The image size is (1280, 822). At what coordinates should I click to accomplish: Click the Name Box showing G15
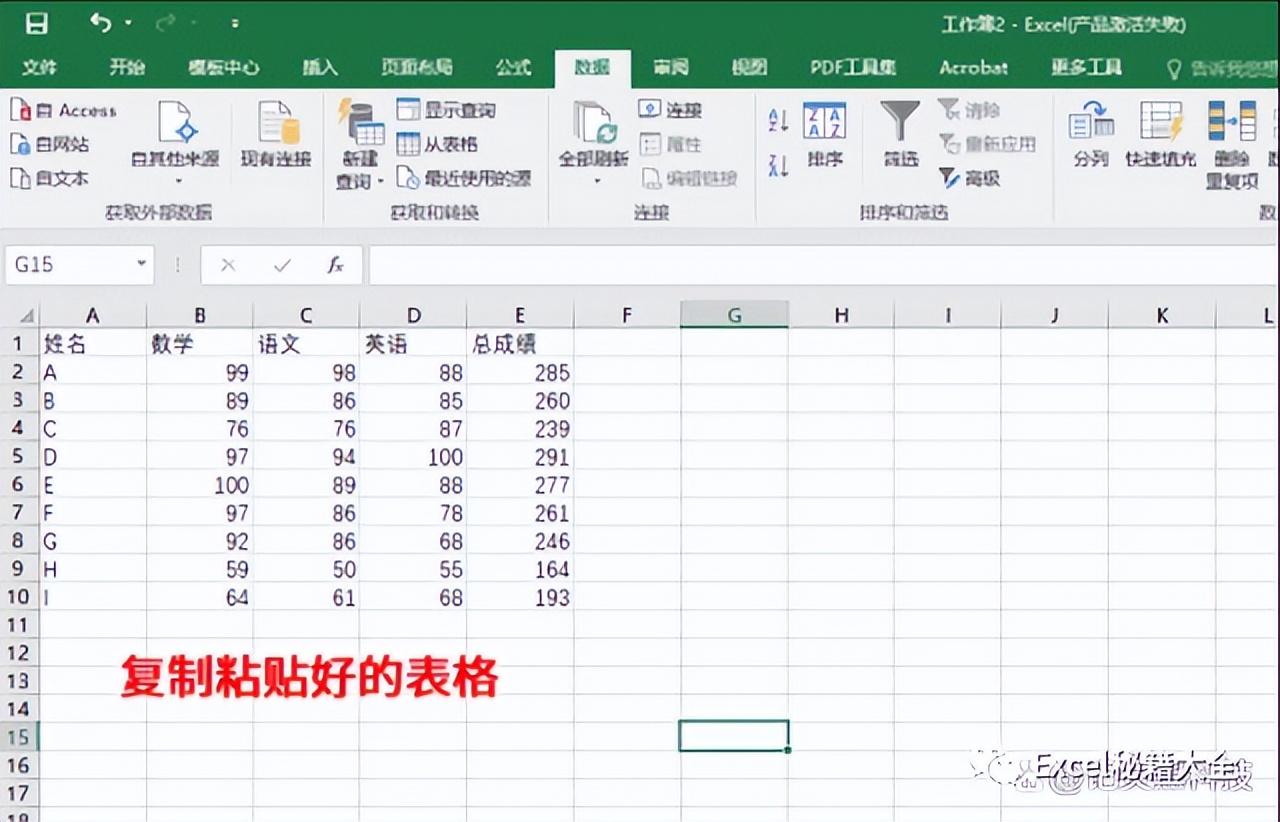coord(67,265)
